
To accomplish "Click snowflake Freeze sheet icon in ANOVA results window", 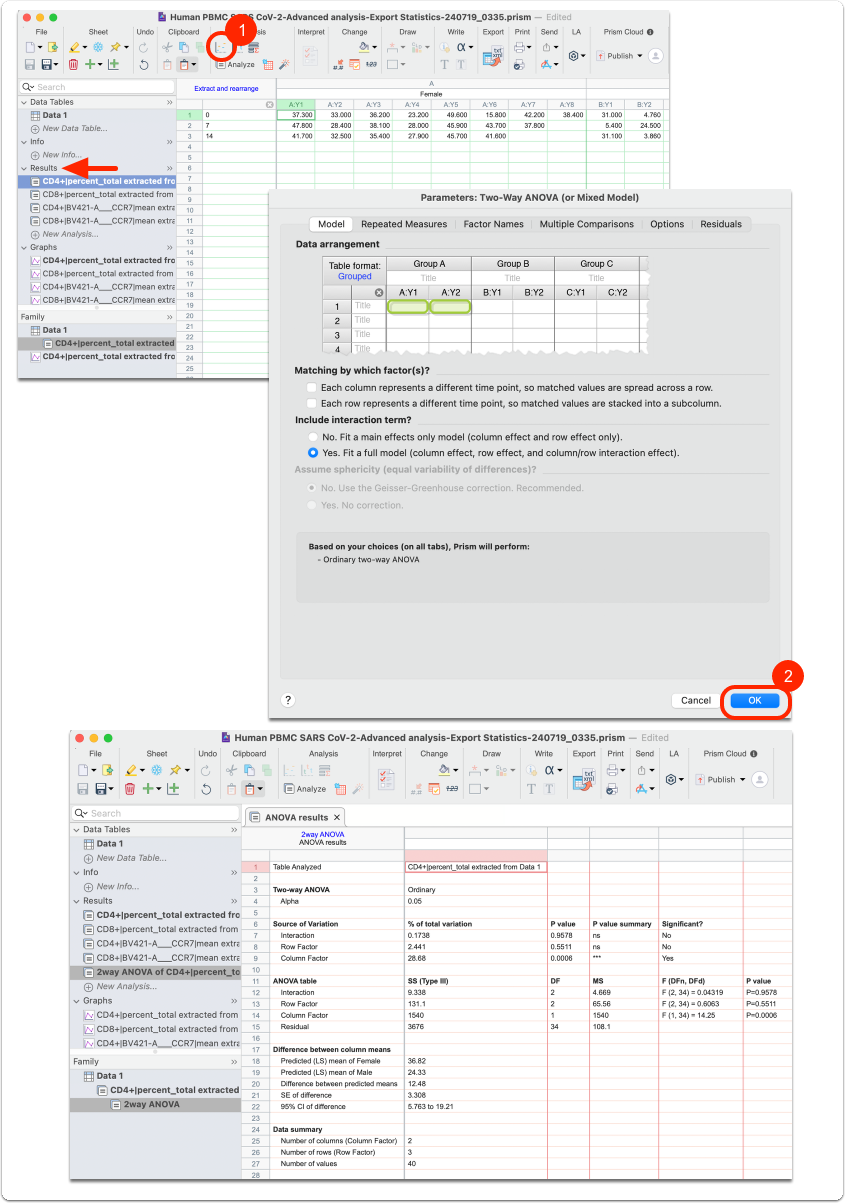I will pos(157,770).
